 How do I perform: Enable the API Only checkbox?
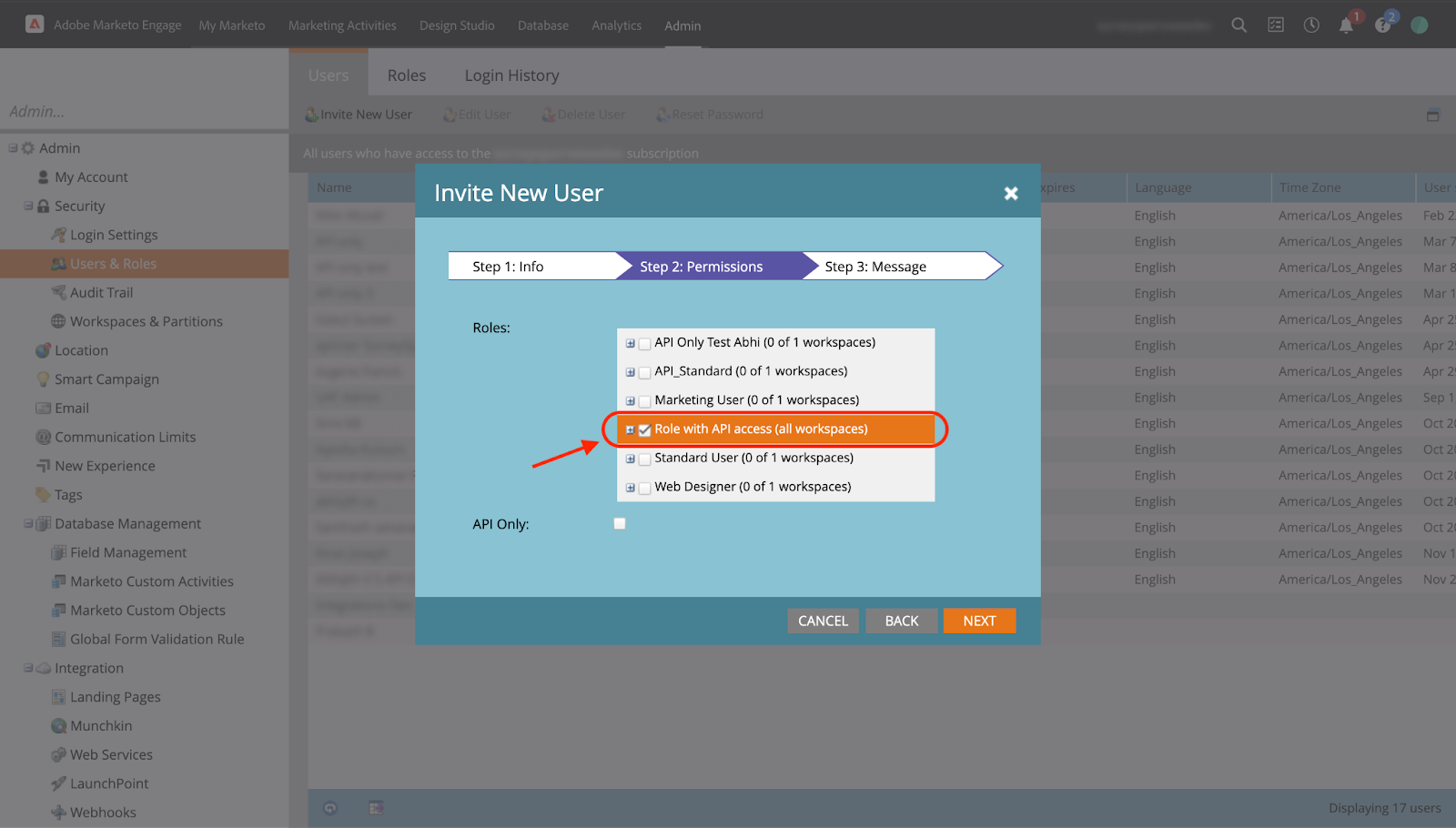620,524
